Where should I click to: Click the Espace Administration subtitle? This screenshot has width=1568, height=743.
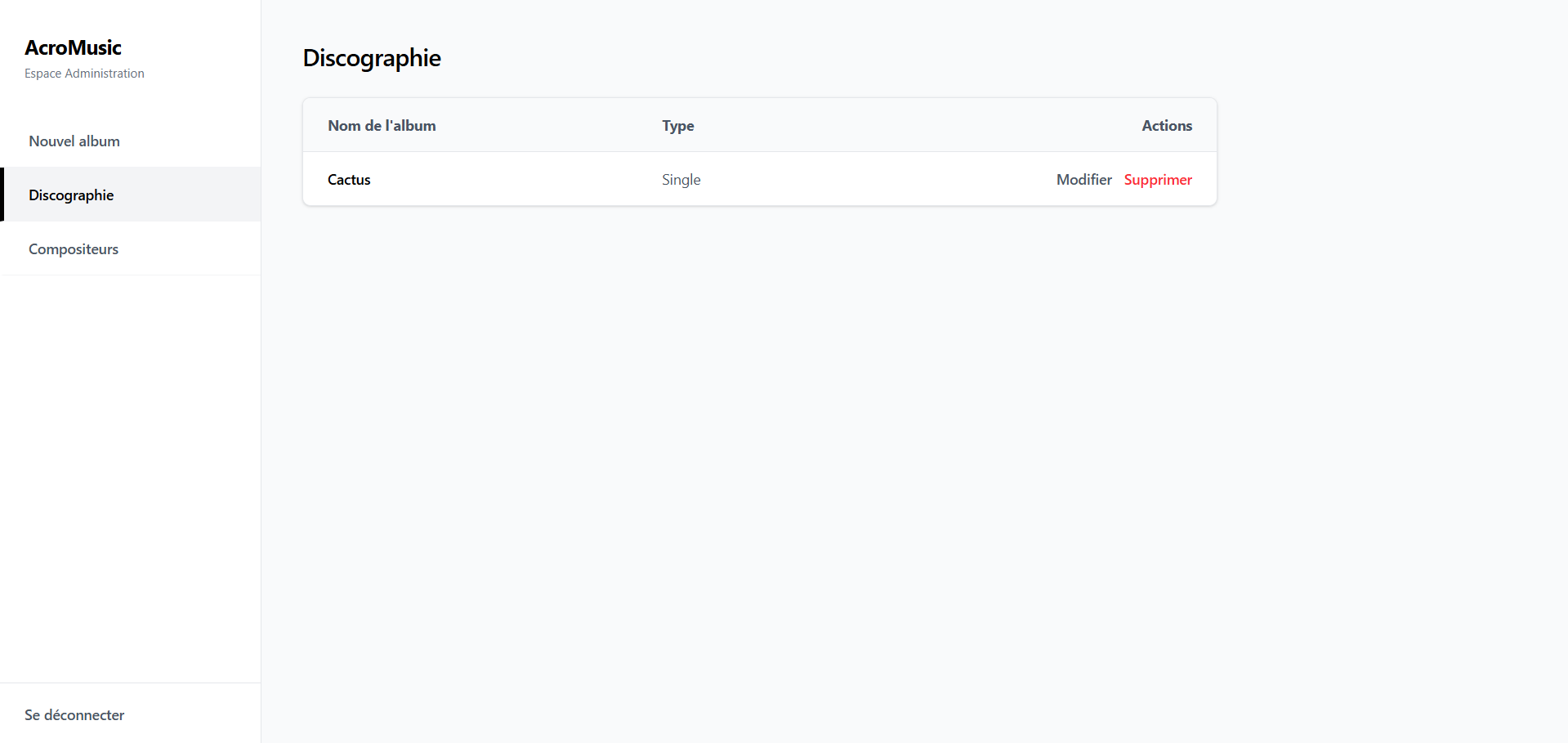[84, 74]
